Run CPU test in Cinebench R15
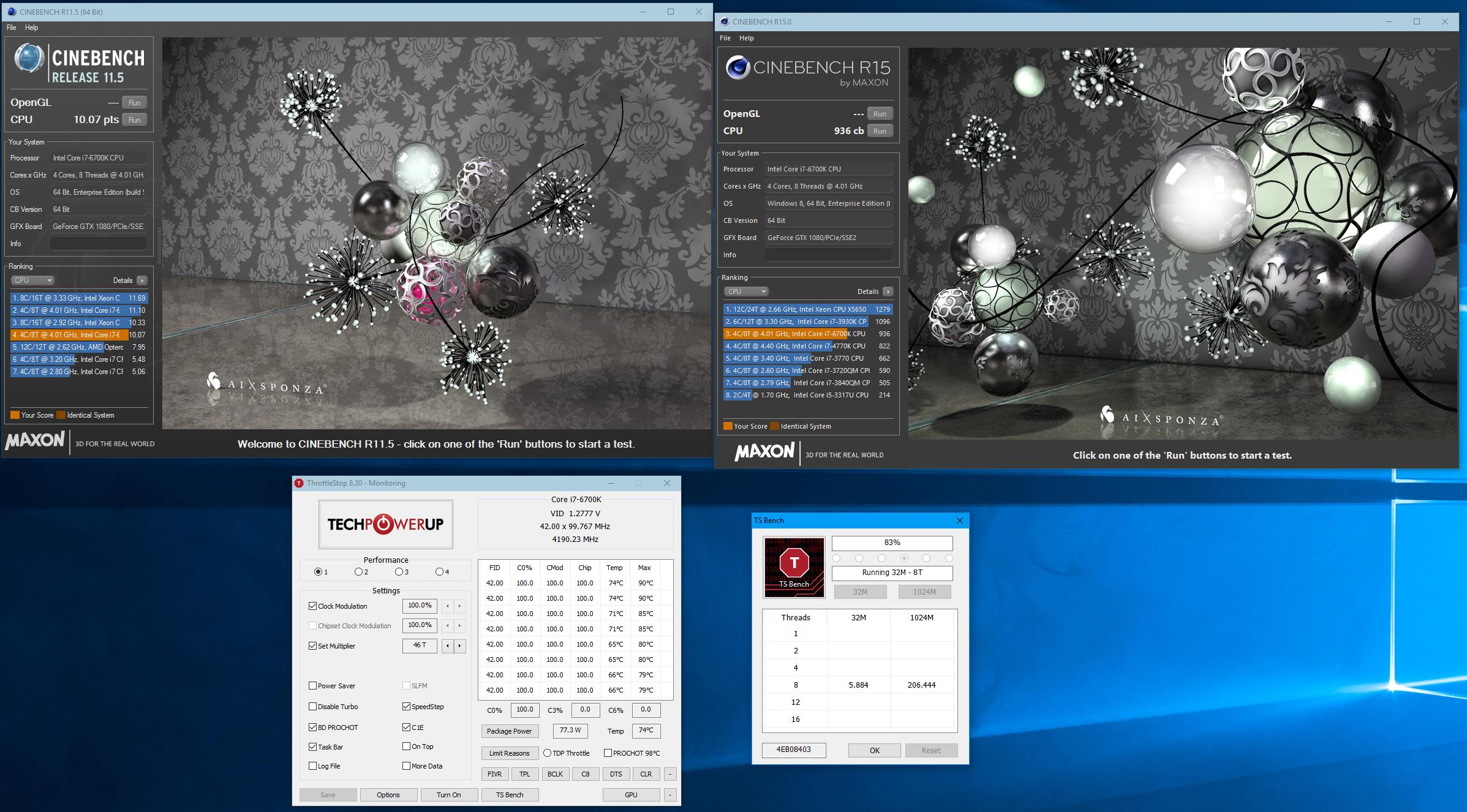The height and width of the screenshot is (812, 1467). pos(880,131)
